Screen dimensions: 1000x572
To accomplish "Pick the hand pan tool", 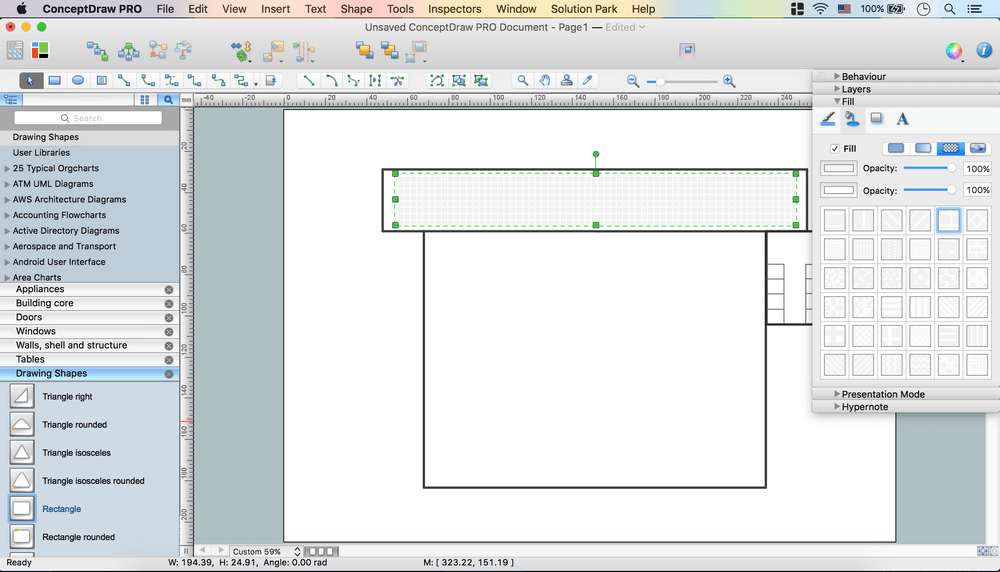I will [545, 80].
